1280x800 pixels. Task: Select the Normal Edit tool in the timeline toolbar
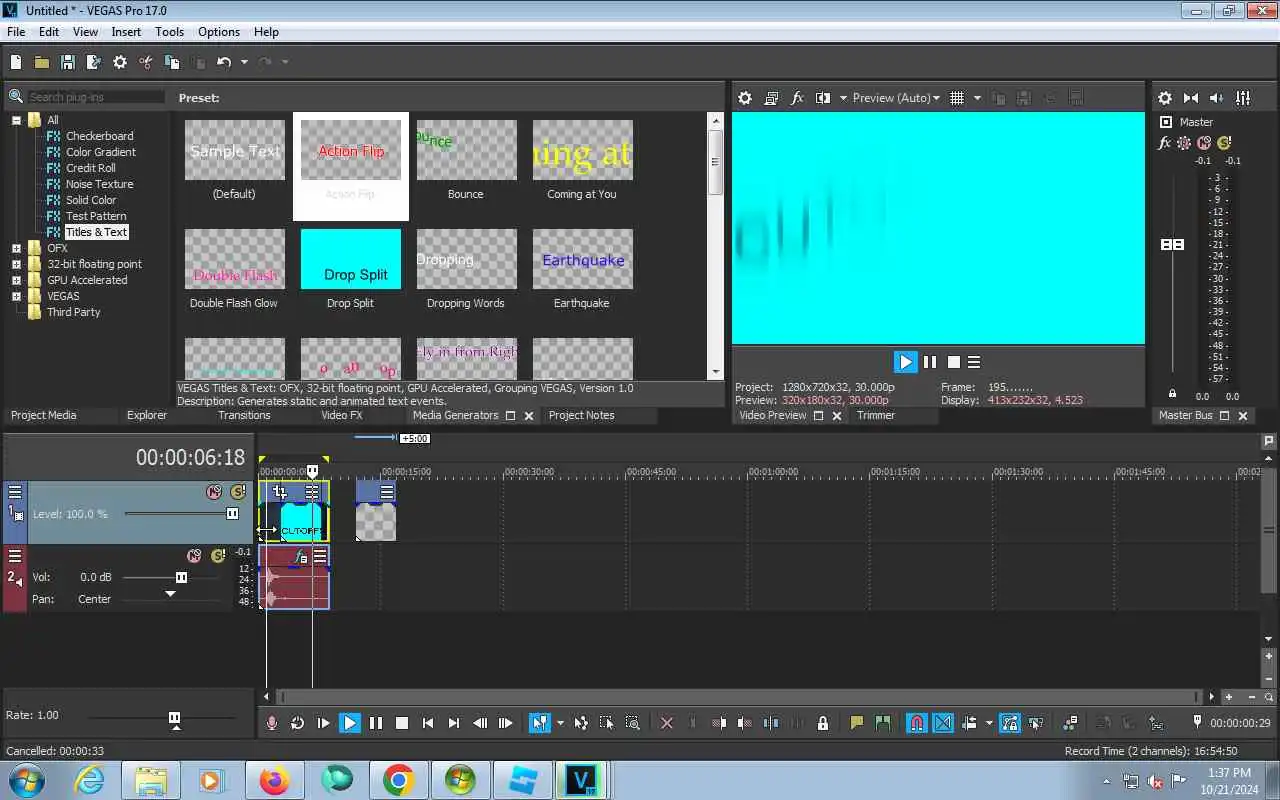540,723
